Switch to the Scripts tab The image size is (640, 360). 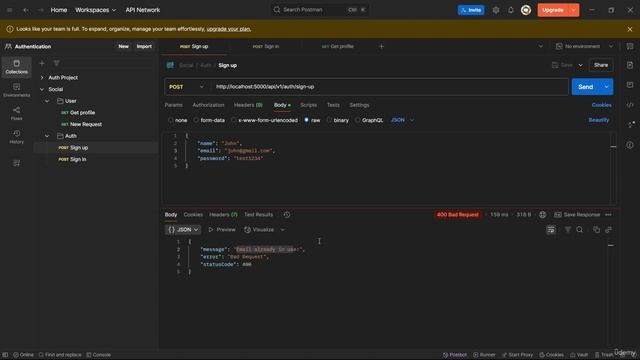309,105
